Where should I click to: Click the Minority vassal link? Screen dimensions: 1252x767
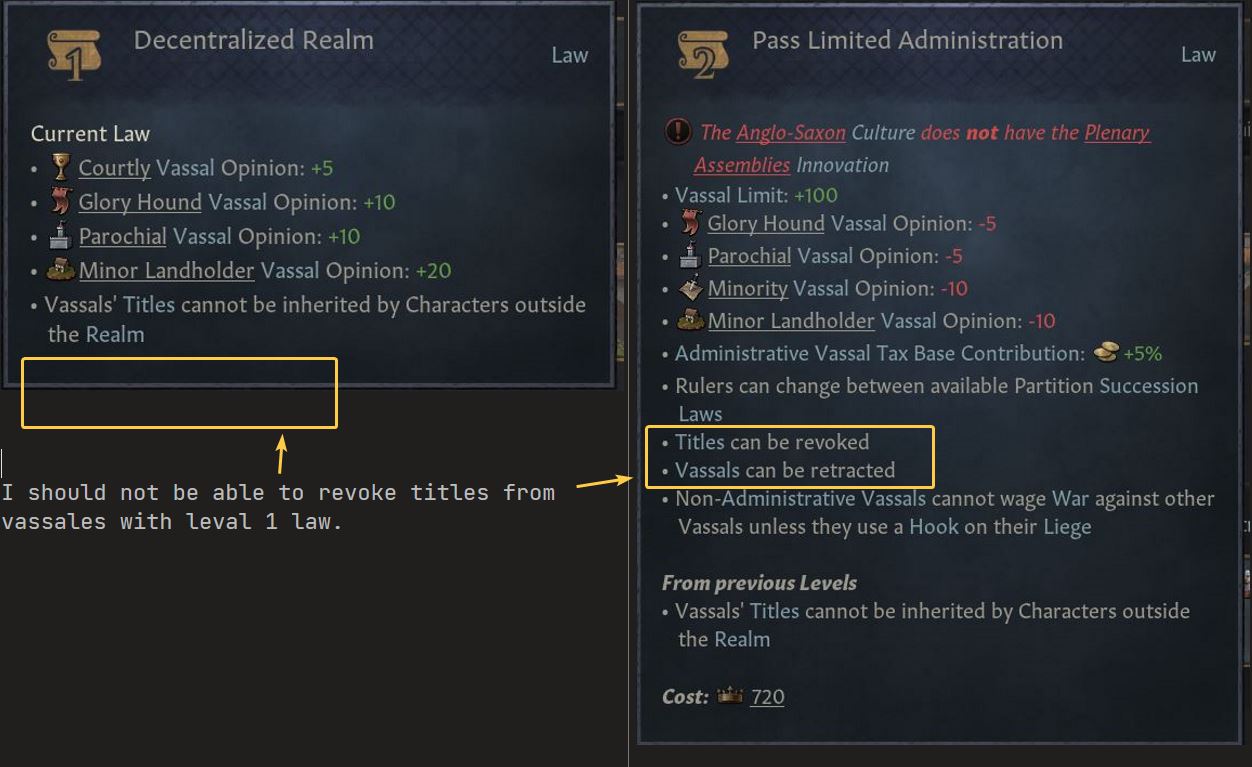pos(748,288)
